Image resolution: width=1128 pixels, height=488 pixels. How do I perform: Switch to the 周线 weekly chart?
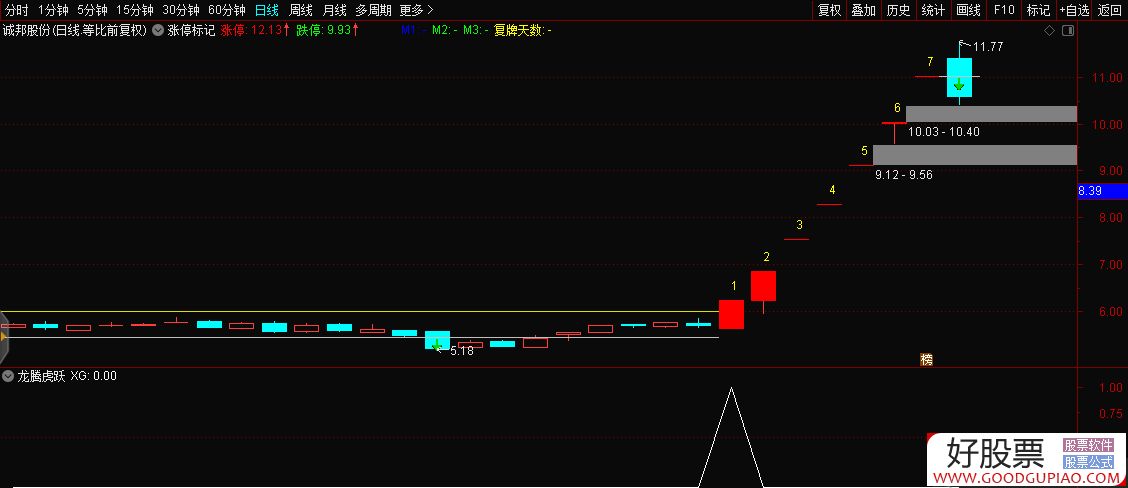(x=301, y=10)
